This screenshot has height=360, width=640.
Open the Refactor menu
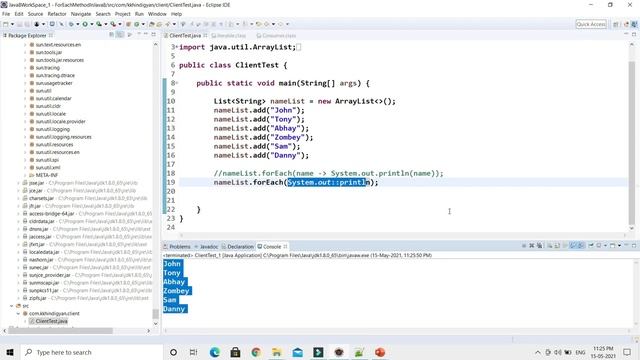click(57, 14)
